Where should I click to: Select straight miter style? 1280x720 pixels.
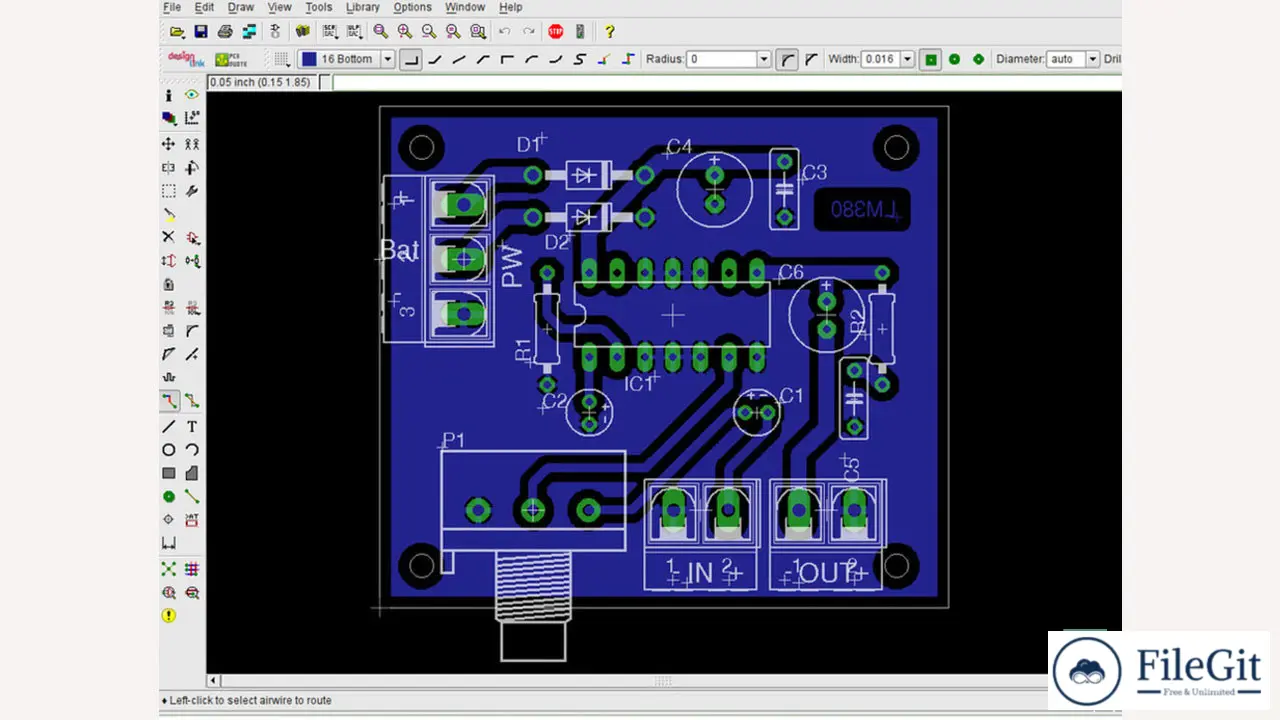(811, 59)
